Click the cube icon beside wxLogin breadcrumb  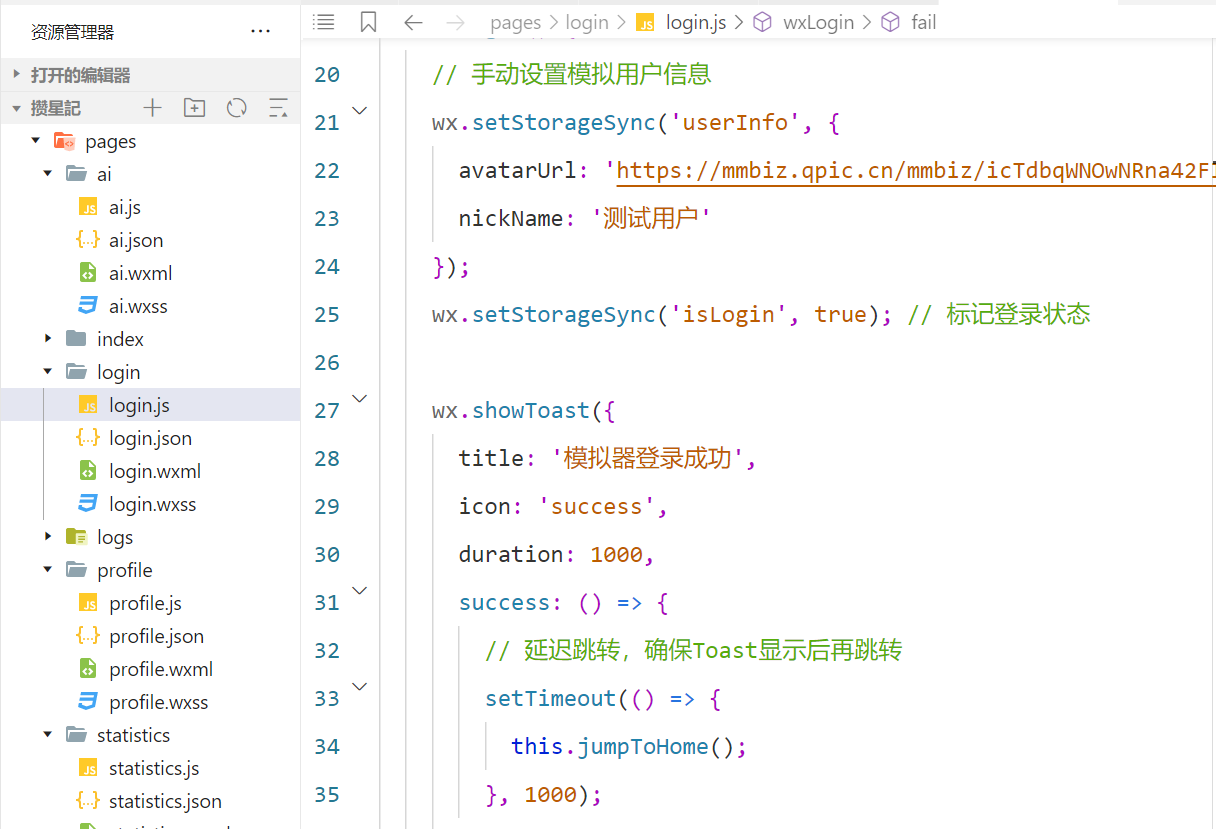click(762, 22)
